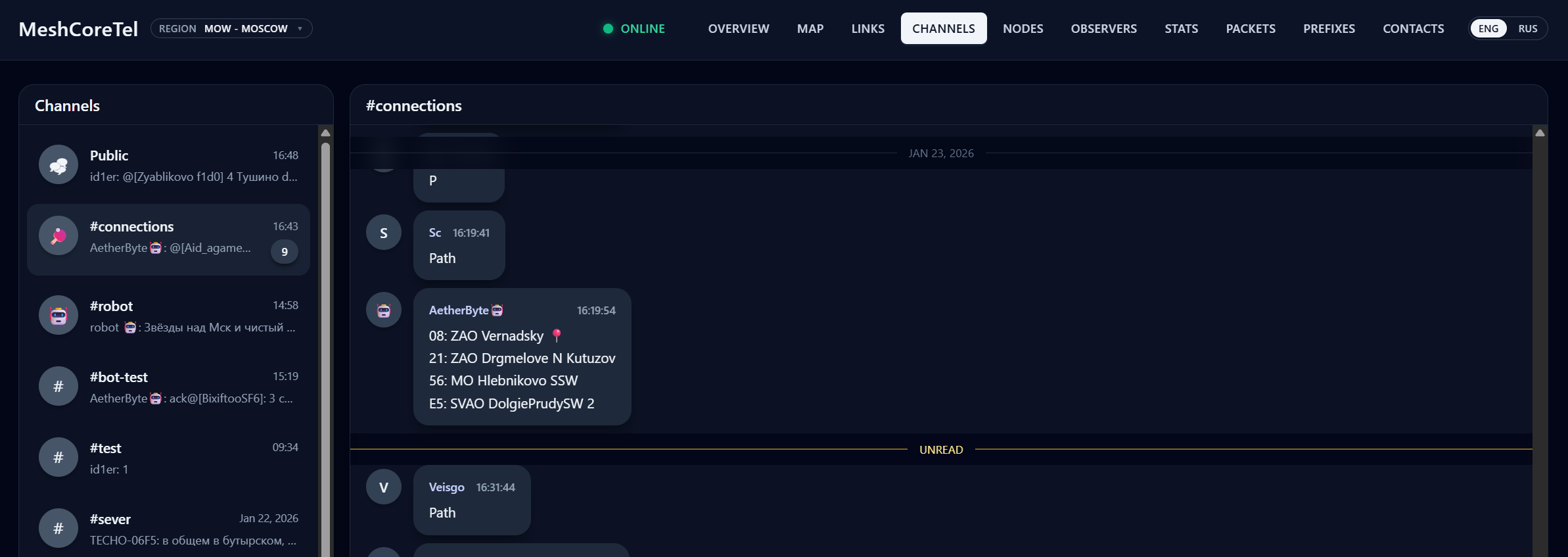The width and height of the screenshot is (1568, 557).
Task: Open the Region MOW - Moscow dropdown
Action: (x=231, y=29)
